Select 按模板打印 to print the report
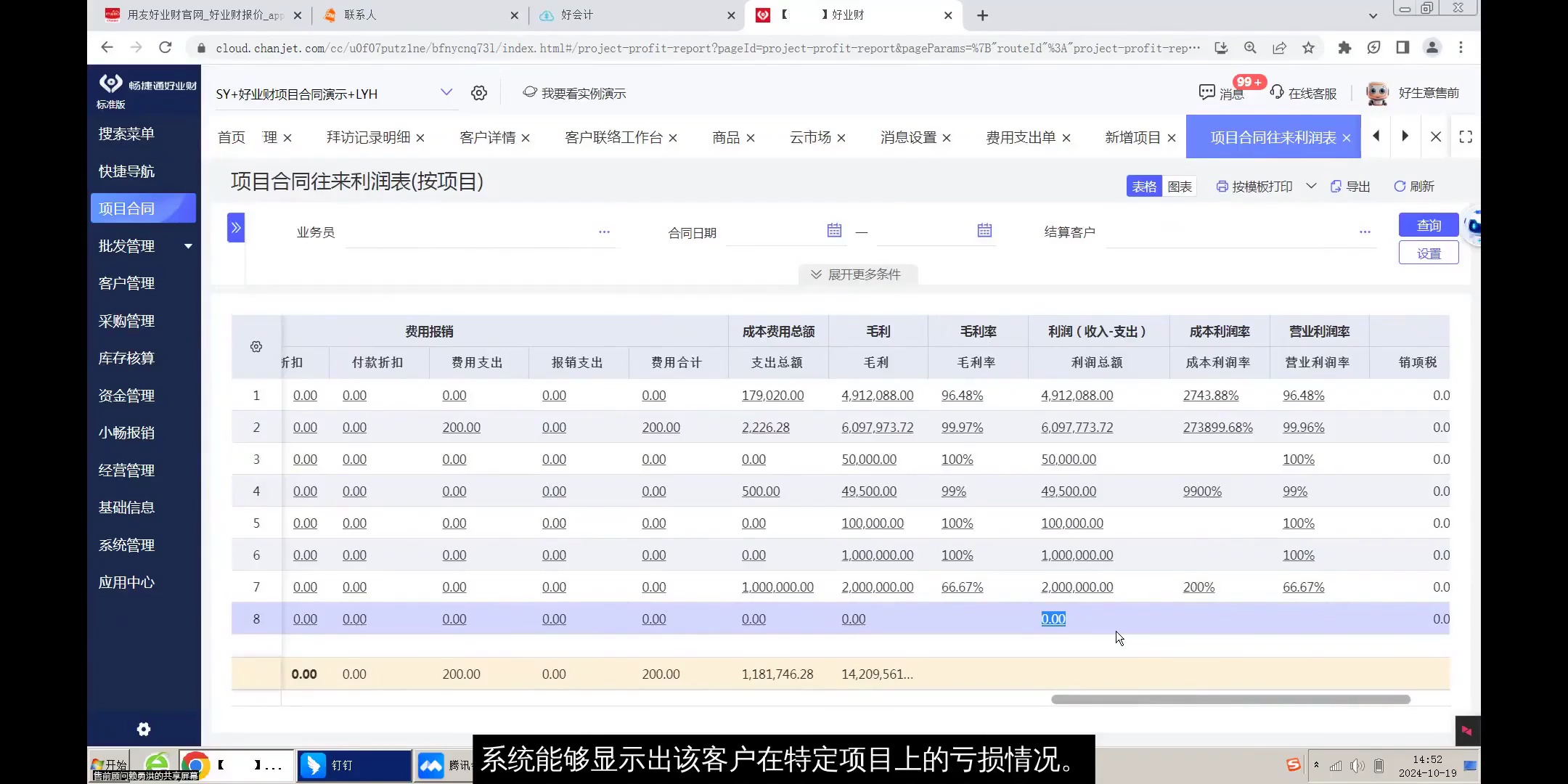 point(1263,186)
